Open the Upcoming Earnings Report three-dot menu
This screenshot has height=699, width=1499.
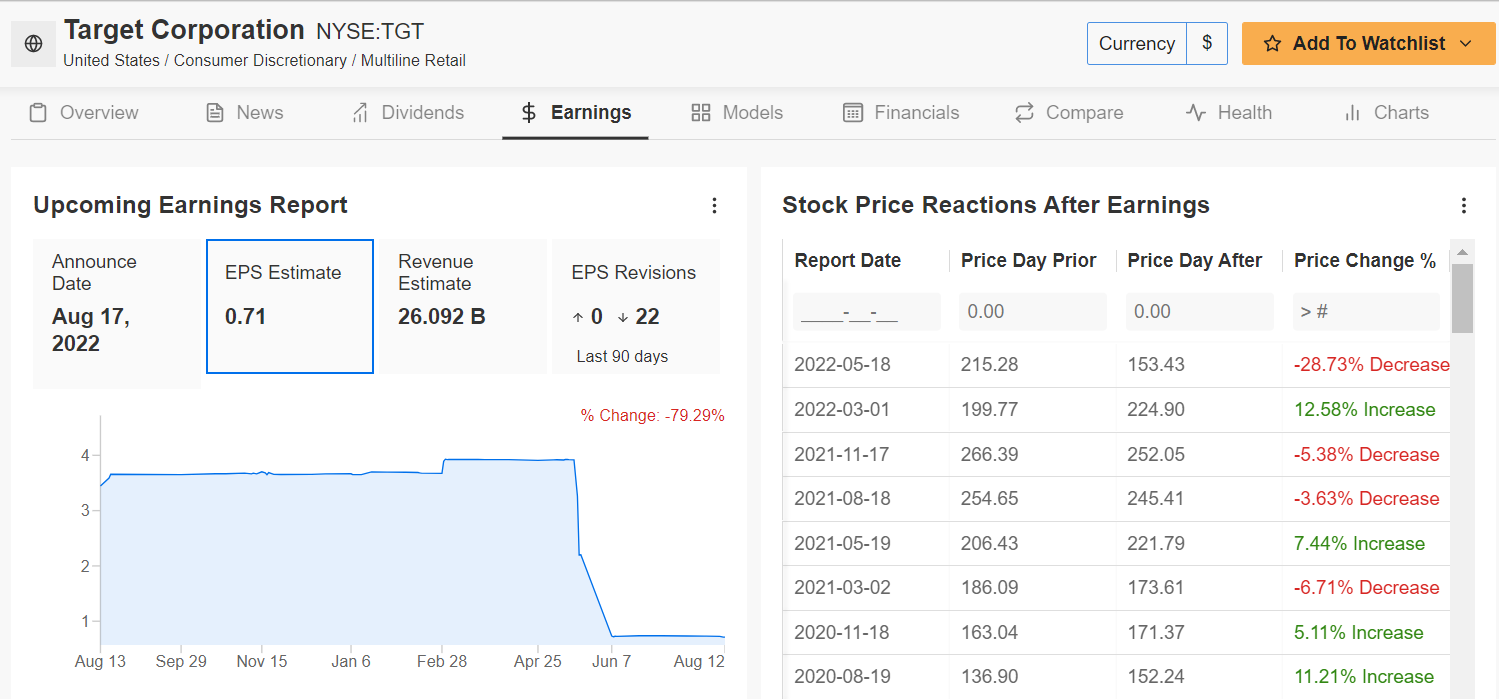pos(714,205)
